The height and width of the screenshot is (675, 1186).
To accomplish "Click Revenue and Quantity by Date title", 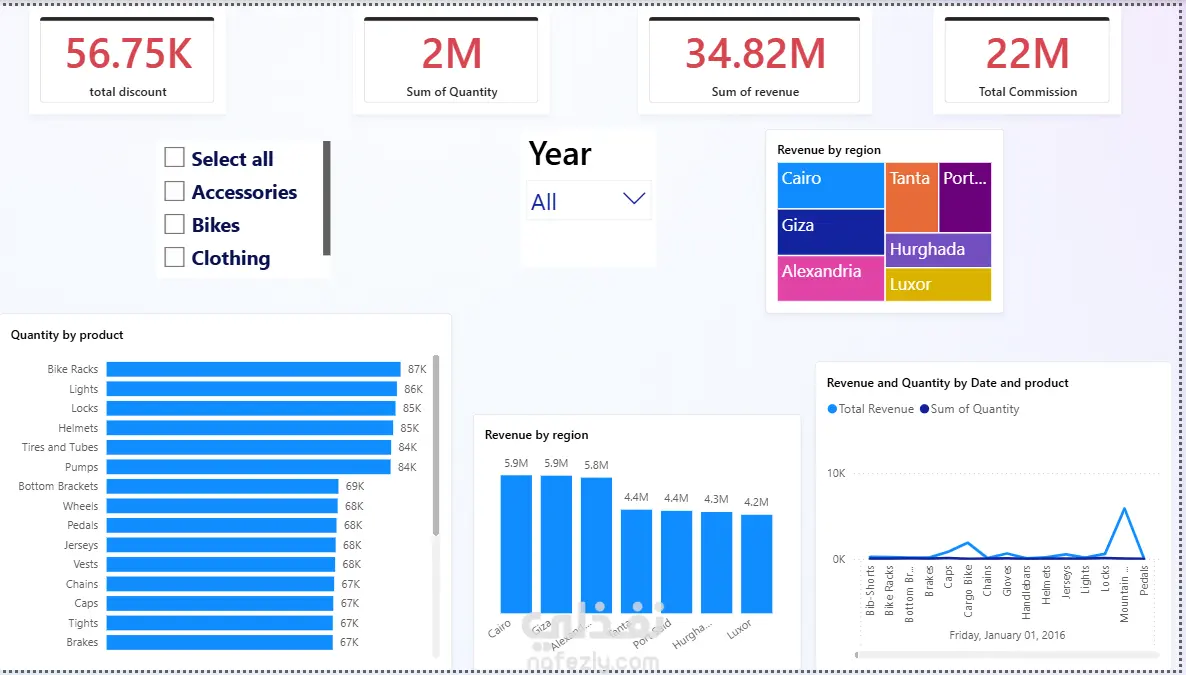I will pyautogui.click(x=947, y=383).
